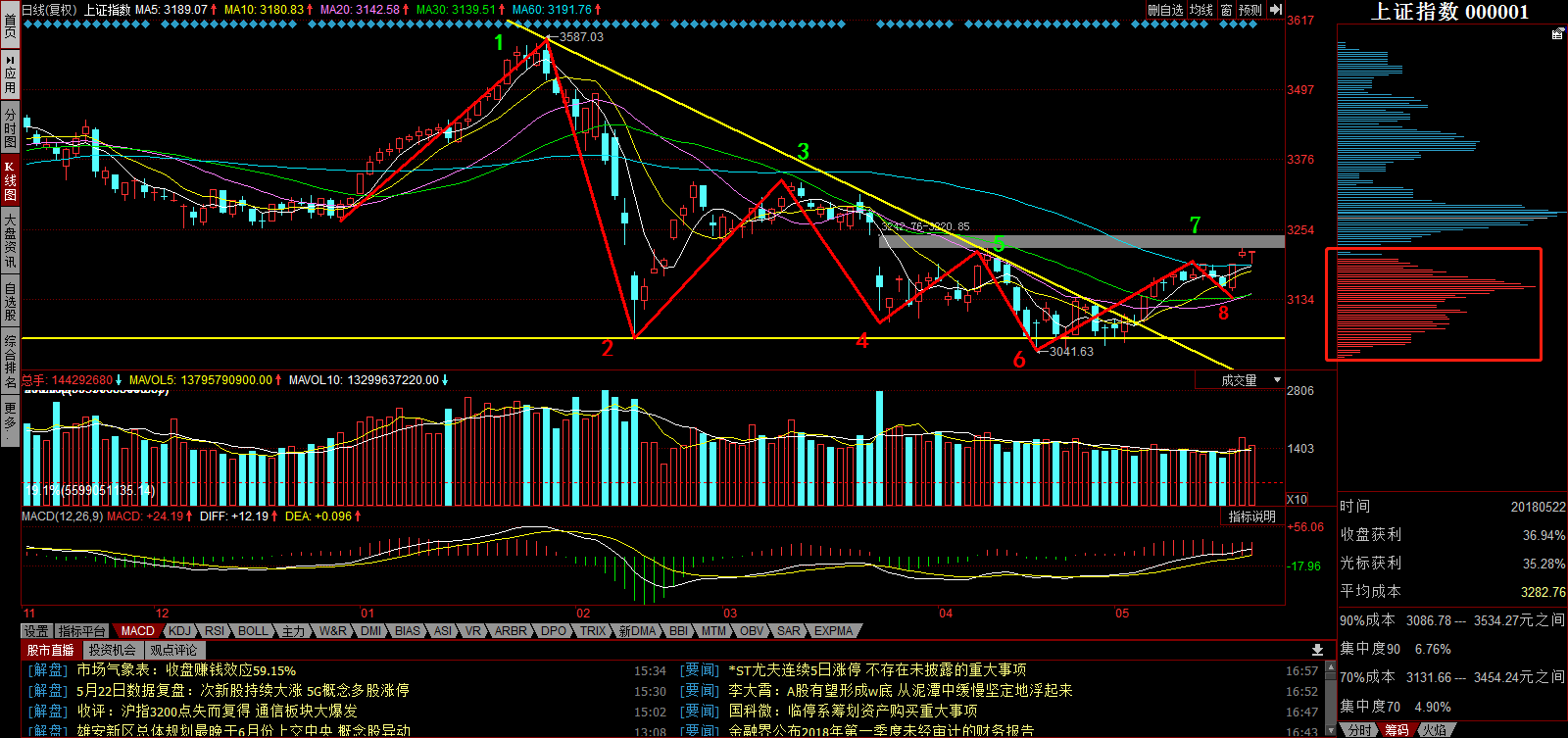This screenshot has height=738, width=1568.
Task: Select the BBI indicator tab
Action: coord(678,631)
